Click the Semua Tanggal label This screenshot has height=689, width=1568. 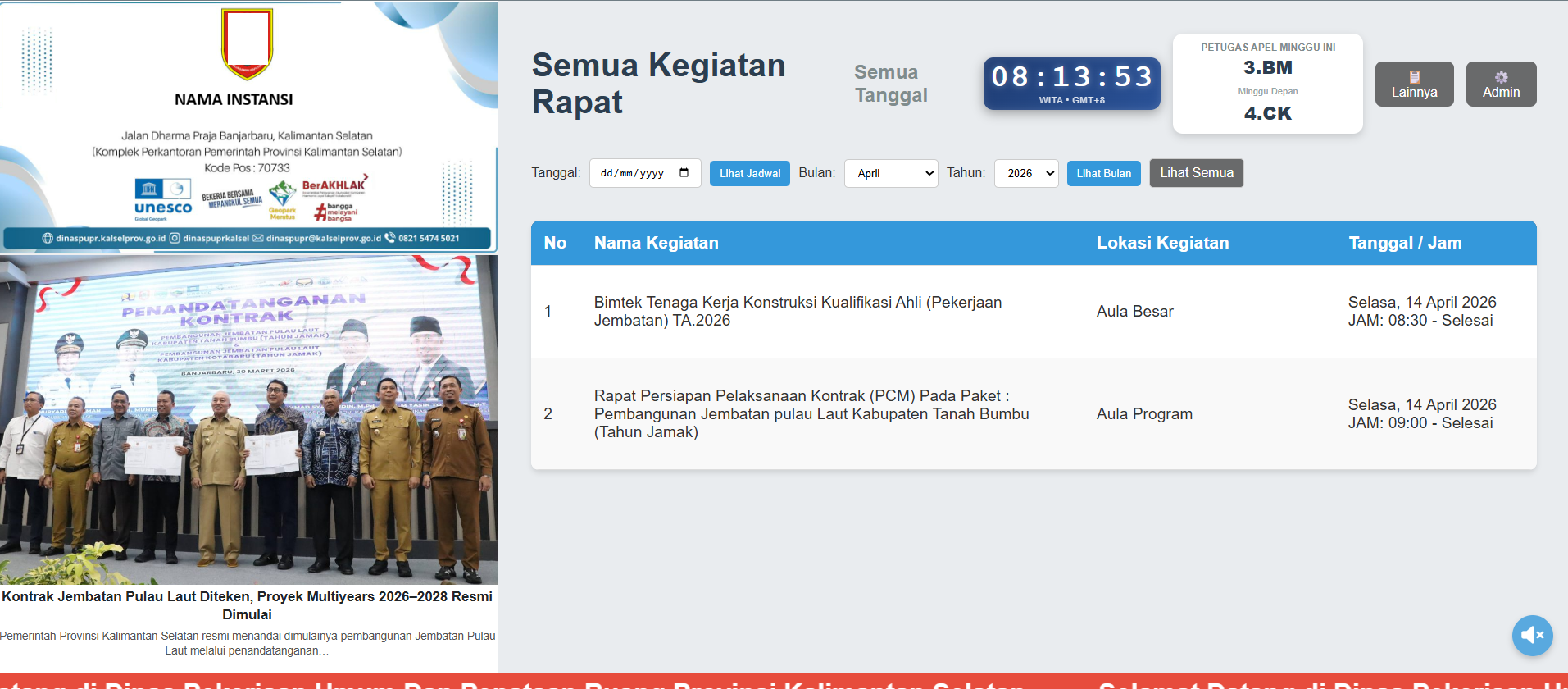891,84
